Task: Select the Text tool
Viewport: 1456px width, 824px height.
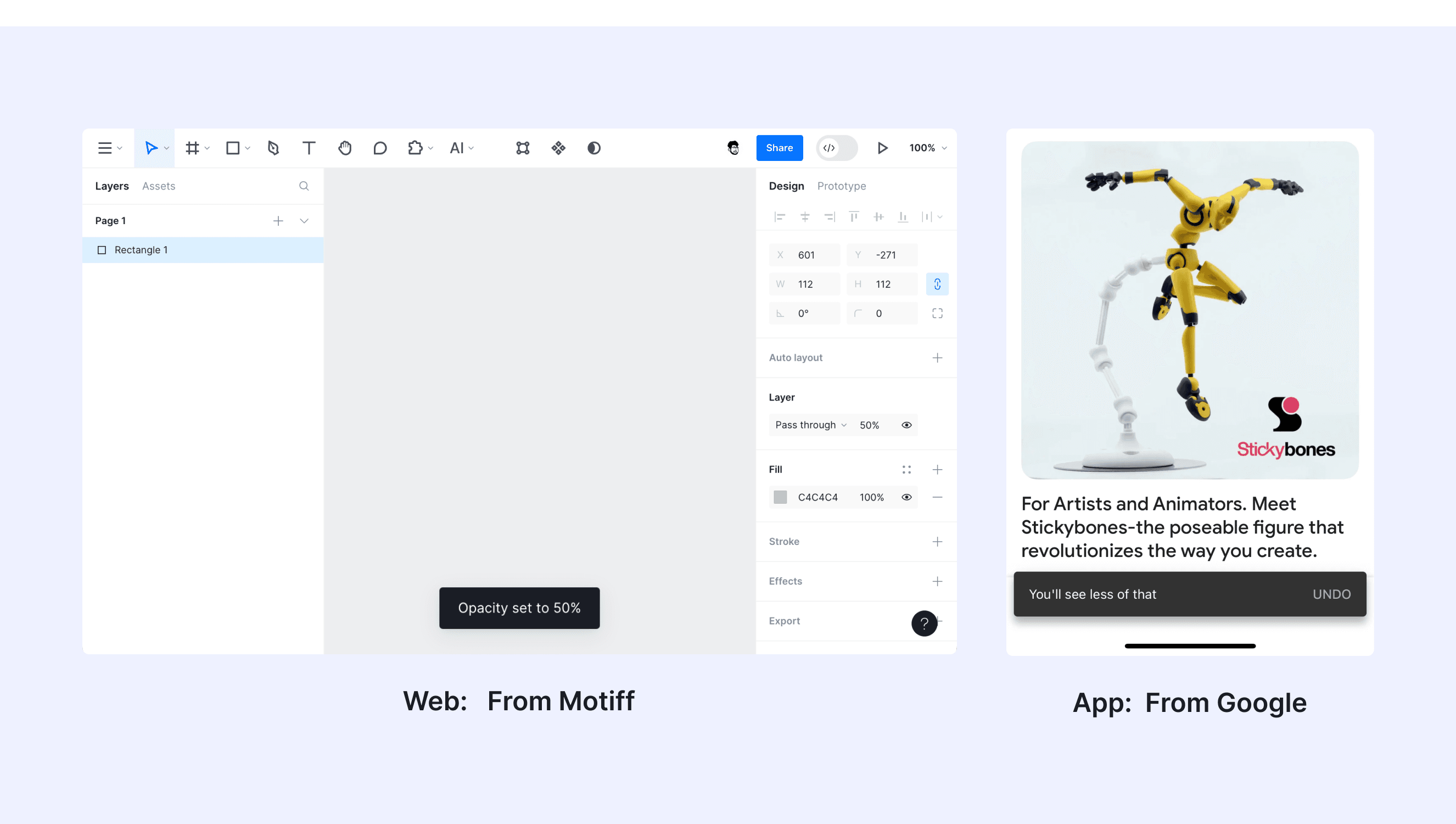Action: (309, 148)
